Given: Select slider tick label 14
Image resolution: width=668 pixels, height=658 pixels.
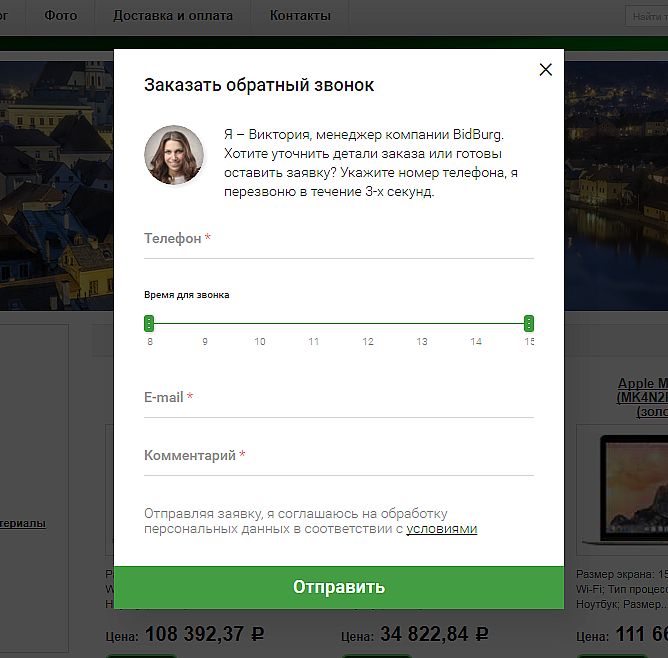Looking at the screenshot, I should (476, 342).
